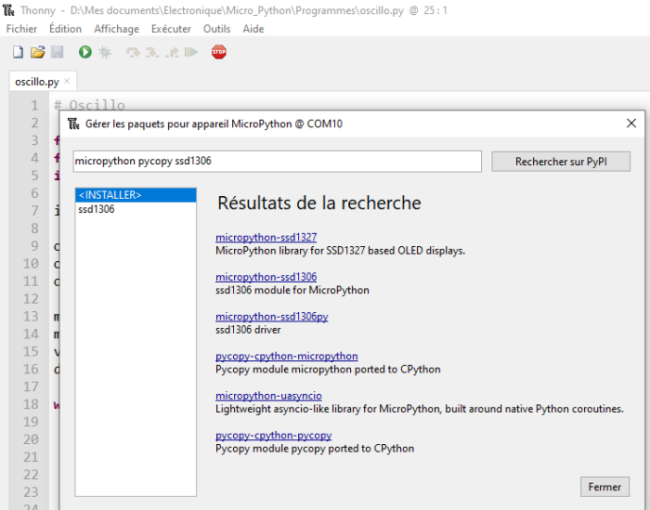Image resolution: width=650 pixels, height=510 pixels.
Task: Open the micropython-uasyncio link
Action: coord(269,396)
